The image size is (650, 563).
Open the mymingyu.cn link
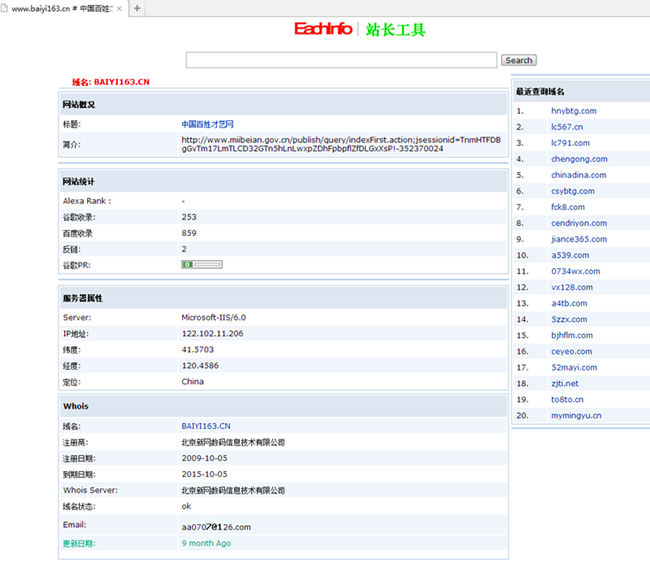[576, 415]
